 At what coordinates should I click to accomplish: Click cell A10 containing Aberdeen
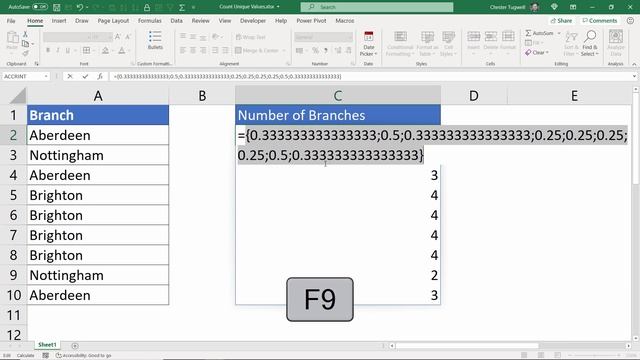pyautogui.click(x=98, y=295)
